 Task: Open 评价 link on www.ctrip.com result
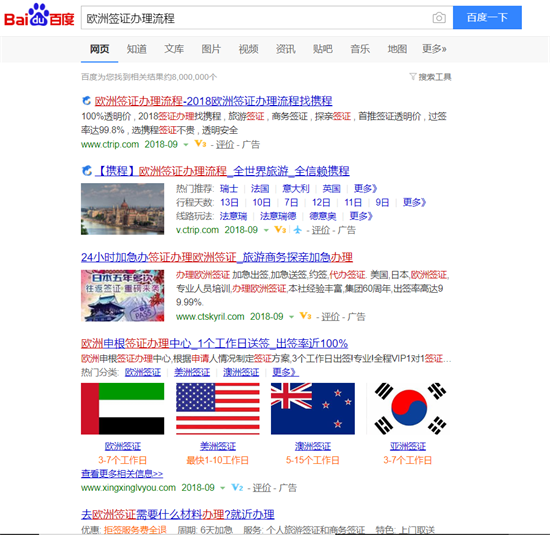(224, 145)
